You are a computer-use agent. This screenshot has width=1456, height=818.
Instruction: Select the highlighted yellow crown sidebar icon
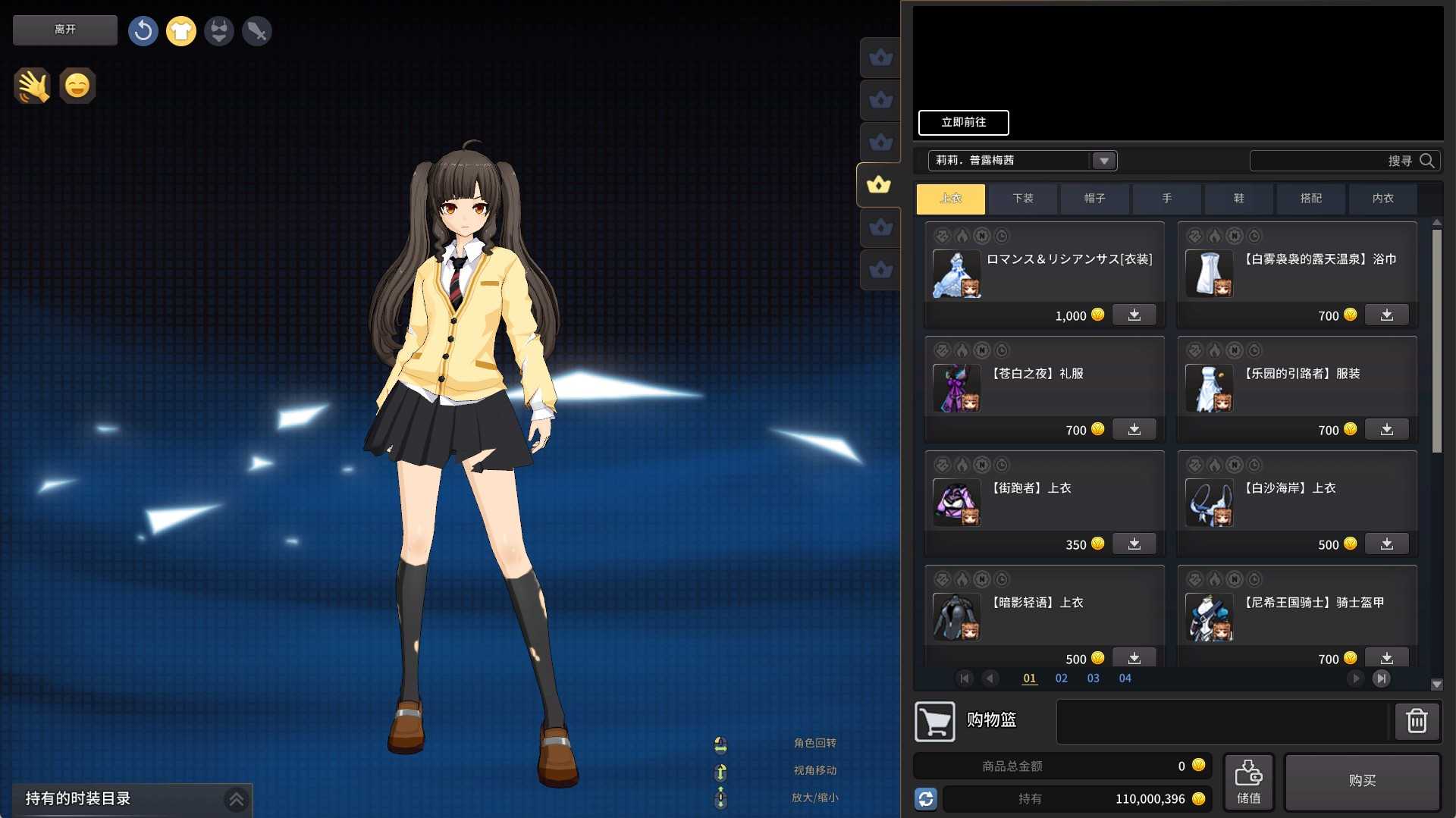click(879, 184)
